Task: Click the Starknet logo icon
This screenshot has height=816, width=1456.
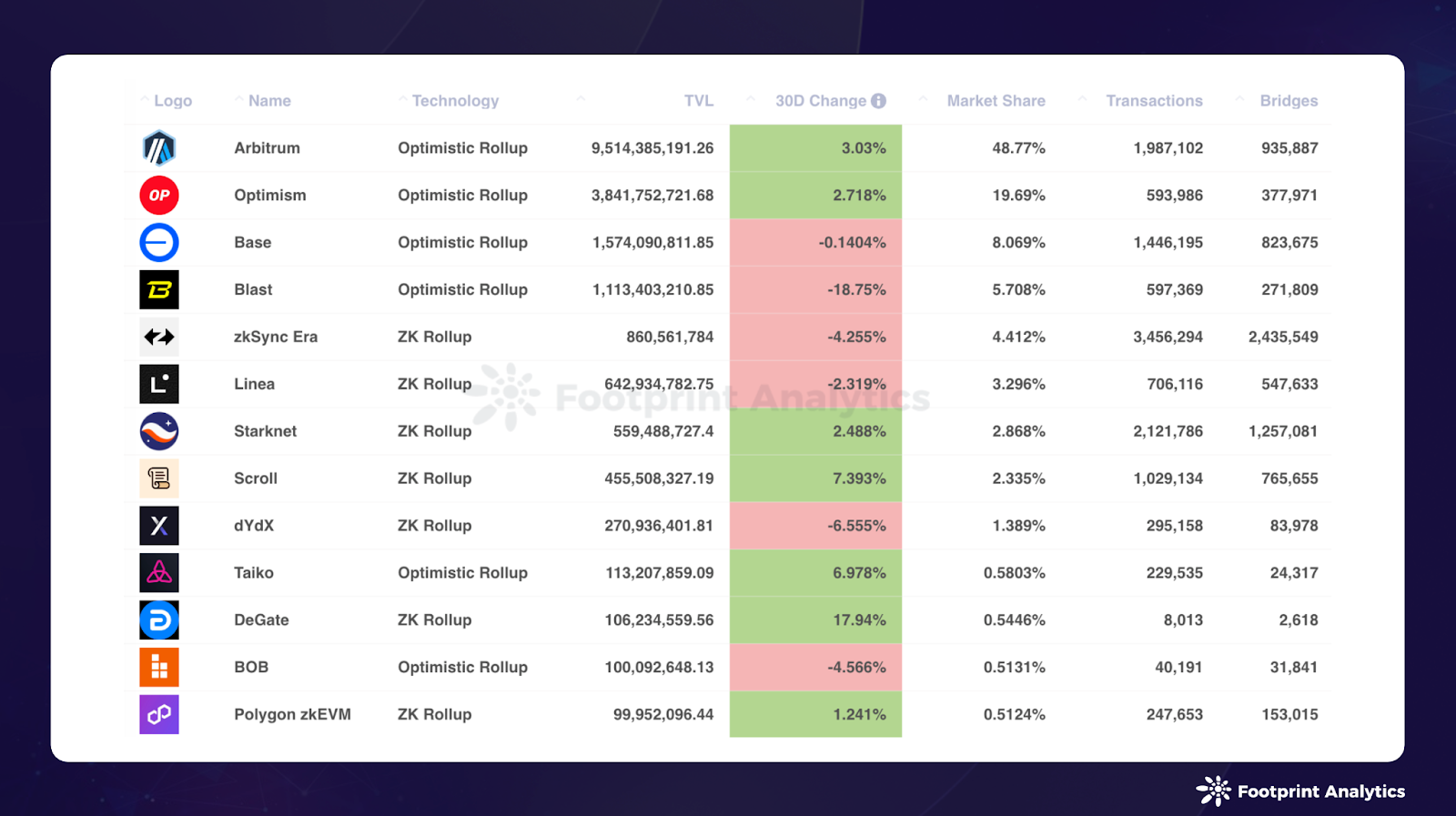Action: click(x=159, y=430)
